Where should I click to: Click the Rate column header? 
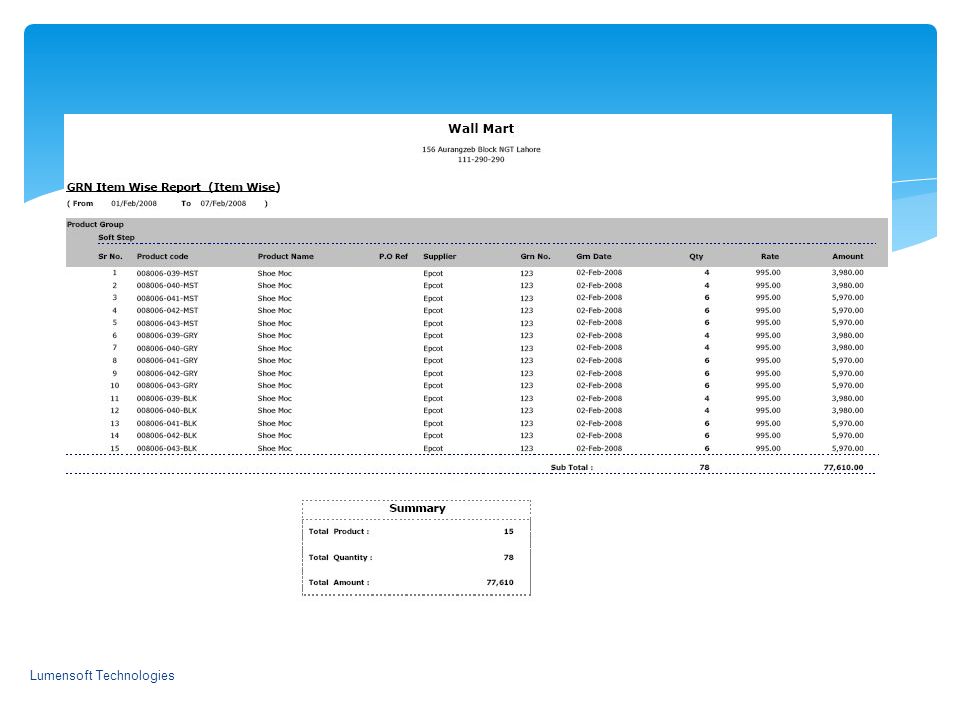click(770, 257)
